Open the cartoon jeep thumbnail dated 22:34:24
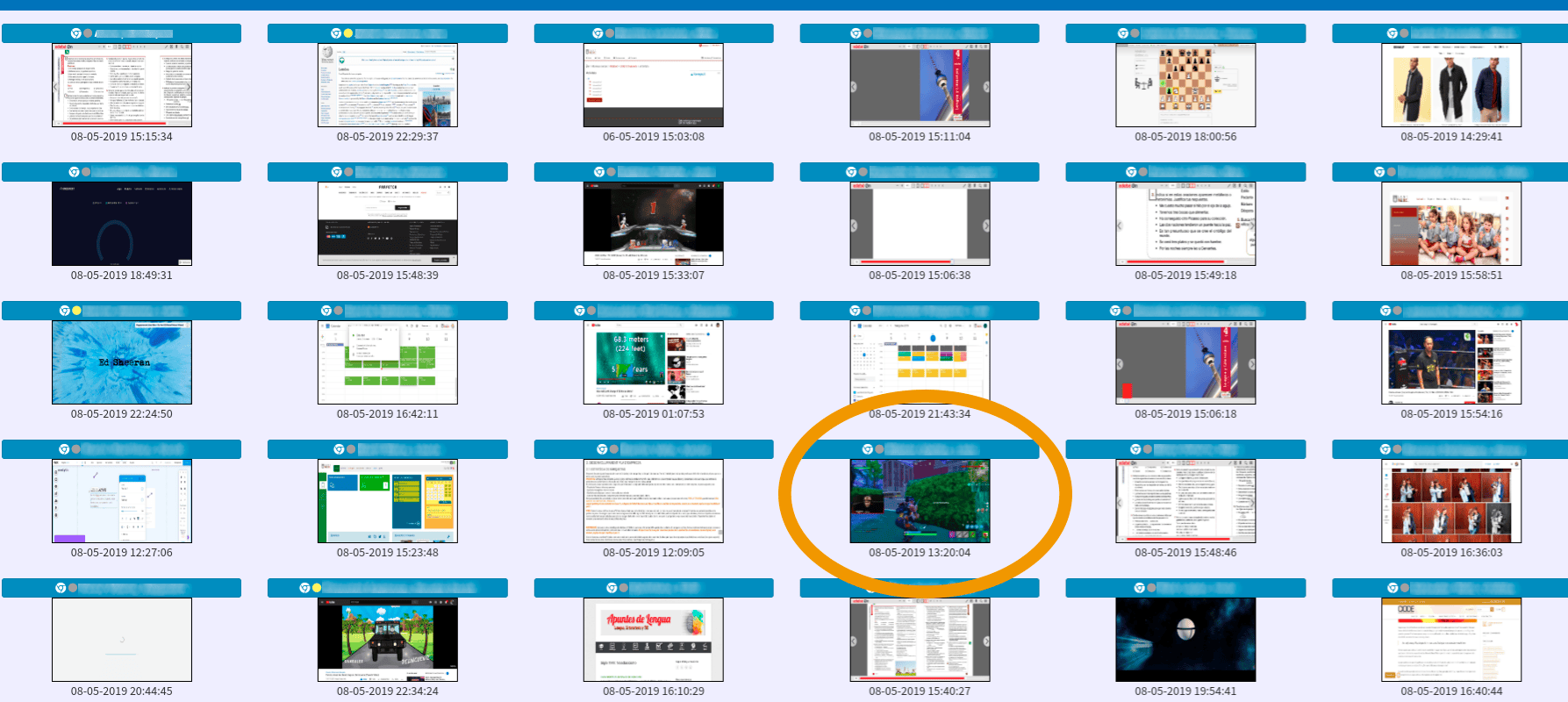 coord(388,640)
